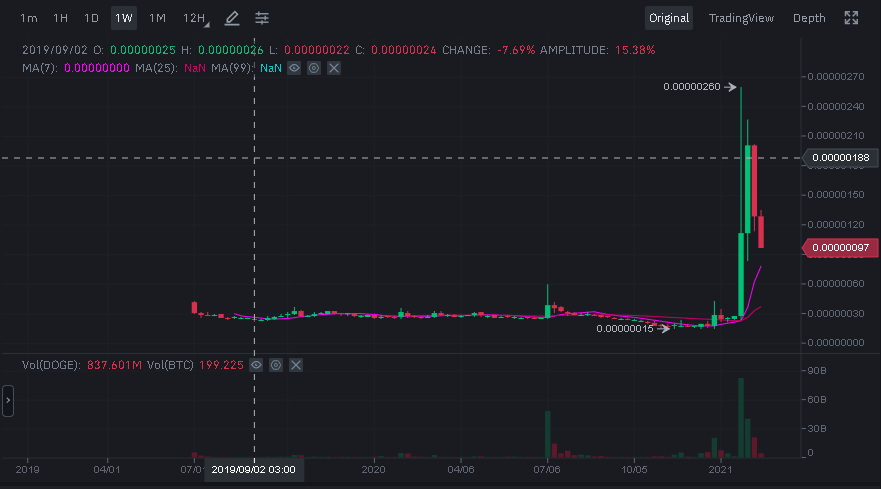Hide the MA indicator with eye icon
The width and height of the screenshot is (881, 489).
(294, 68)
